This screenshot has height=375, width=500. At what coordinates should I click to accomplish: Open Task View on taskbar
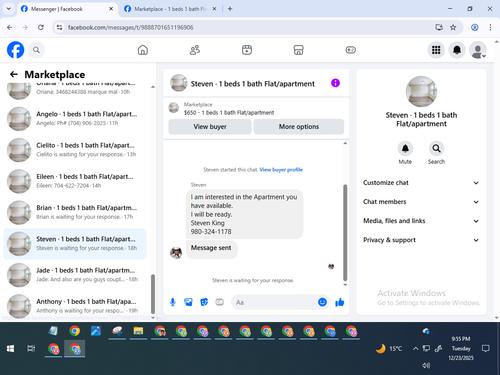point(31,349)
